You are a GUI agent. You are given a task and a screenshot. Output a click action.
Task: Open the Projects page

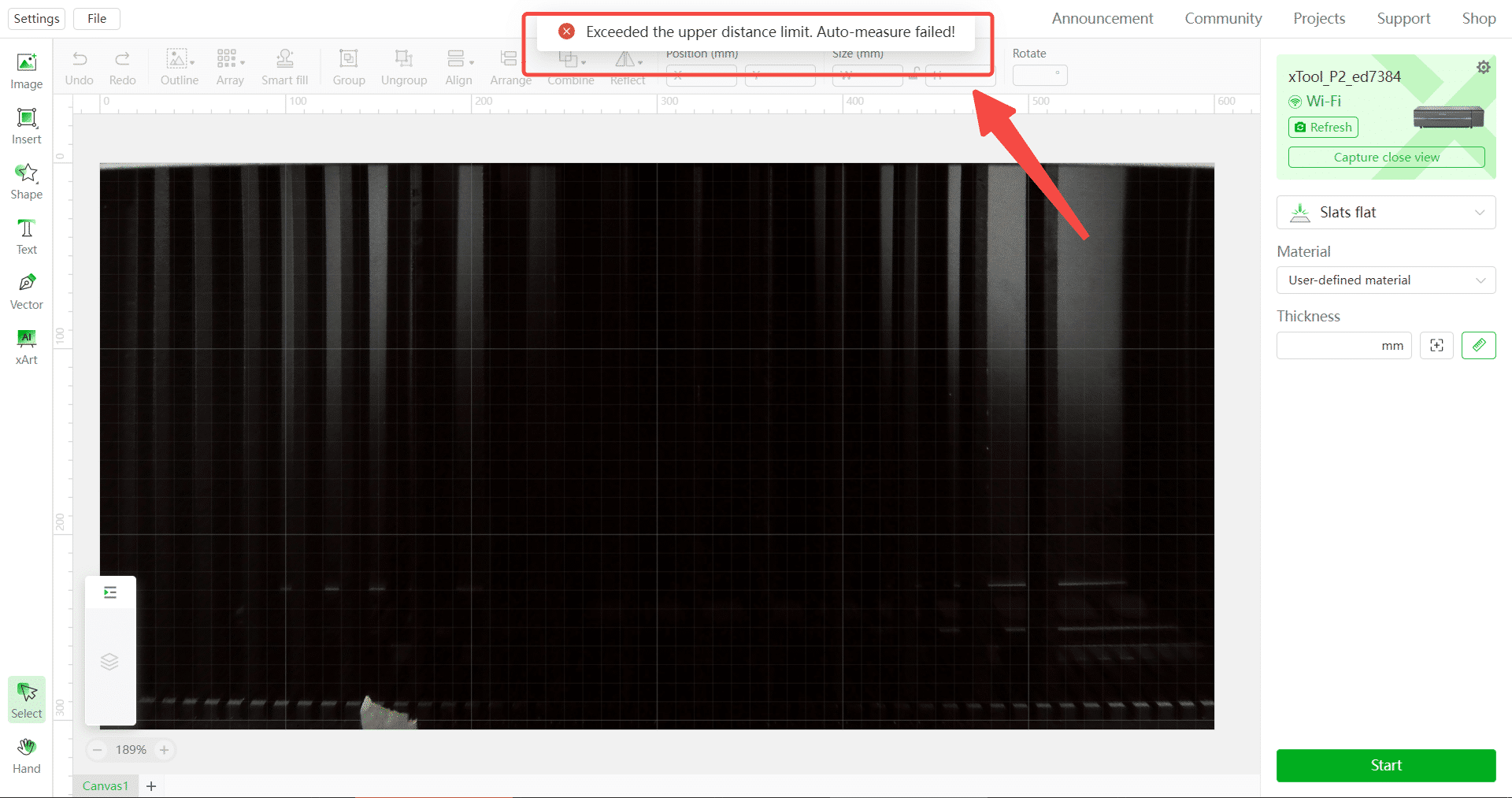(1319, 19)
